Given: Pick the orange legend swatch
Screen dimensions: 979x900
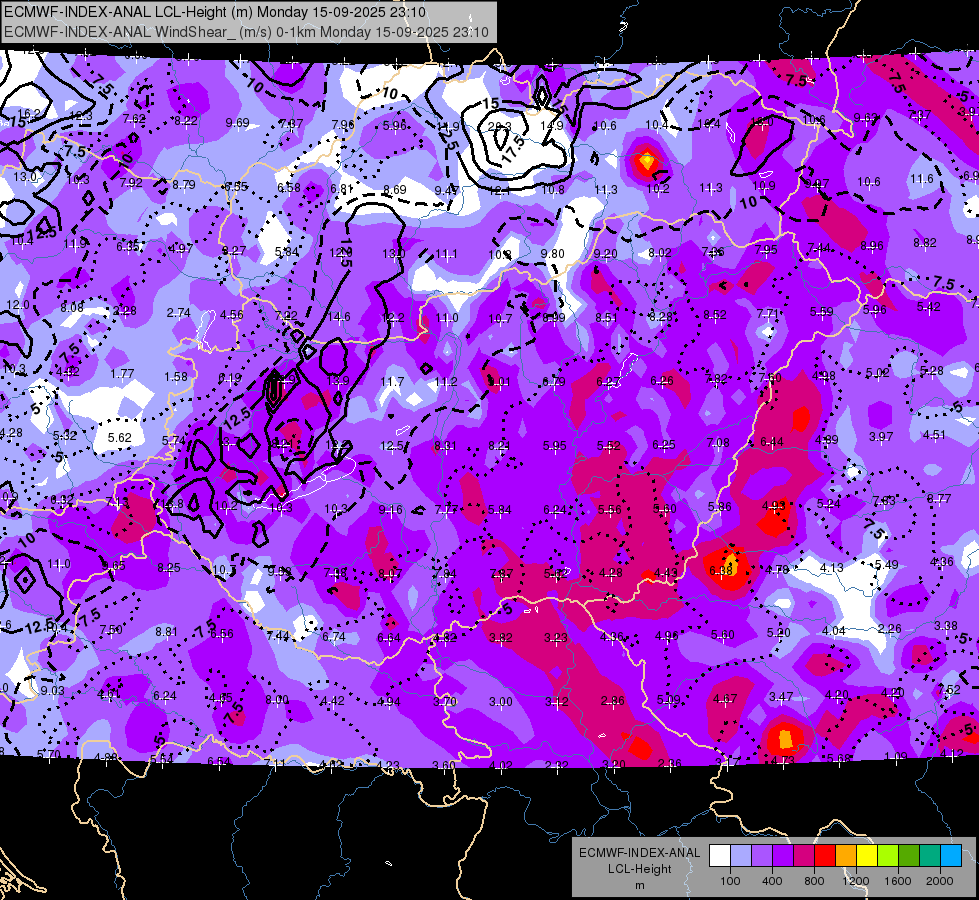Looking at the screenshot, I should [845, 856].
